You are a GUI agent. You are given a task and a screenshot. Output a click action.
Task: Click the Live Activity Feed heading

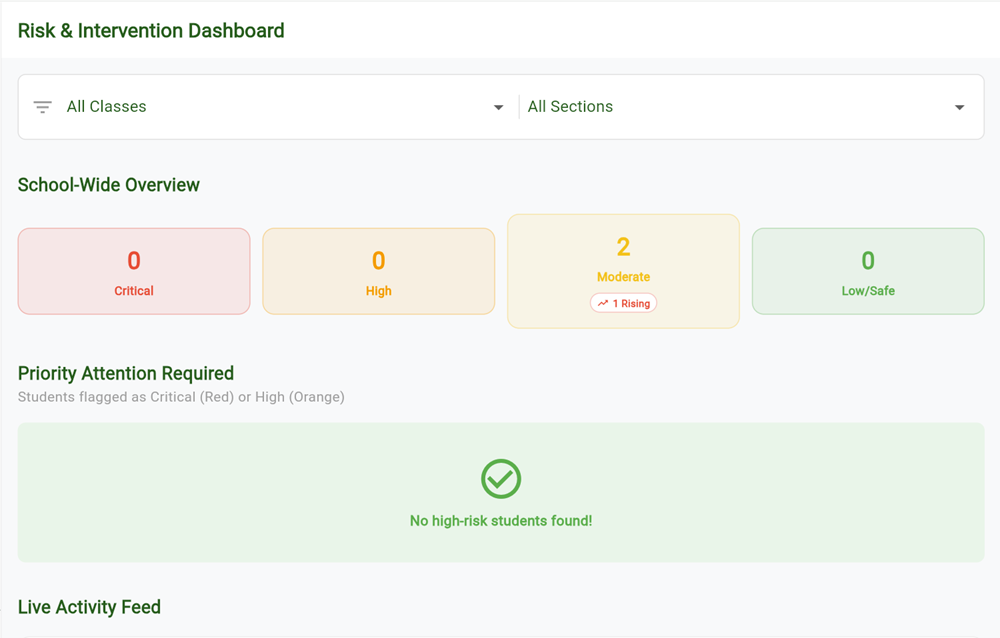click(x=89, y=607)
